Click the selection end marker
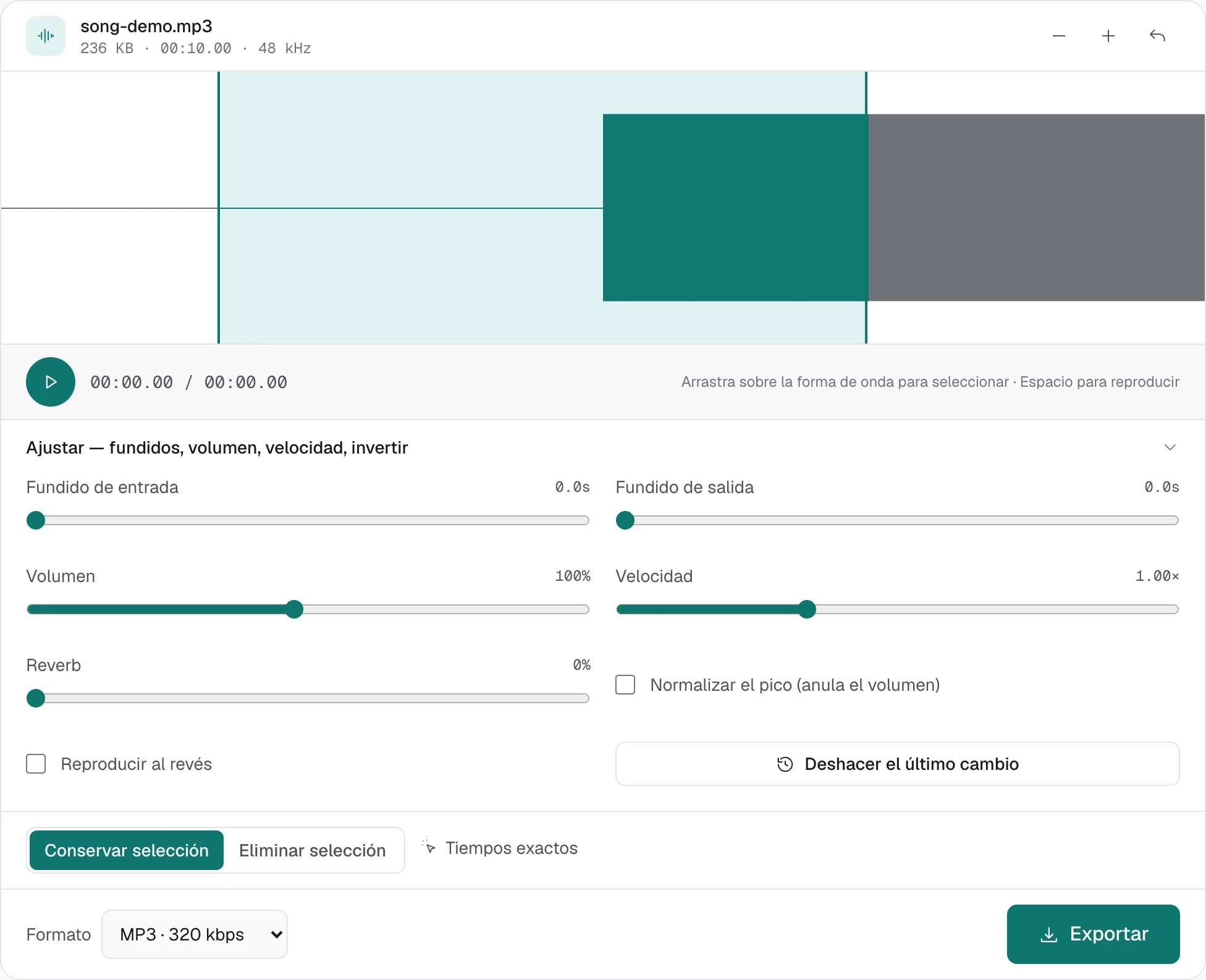The image size is (1206, 980). tap(866, 208)
